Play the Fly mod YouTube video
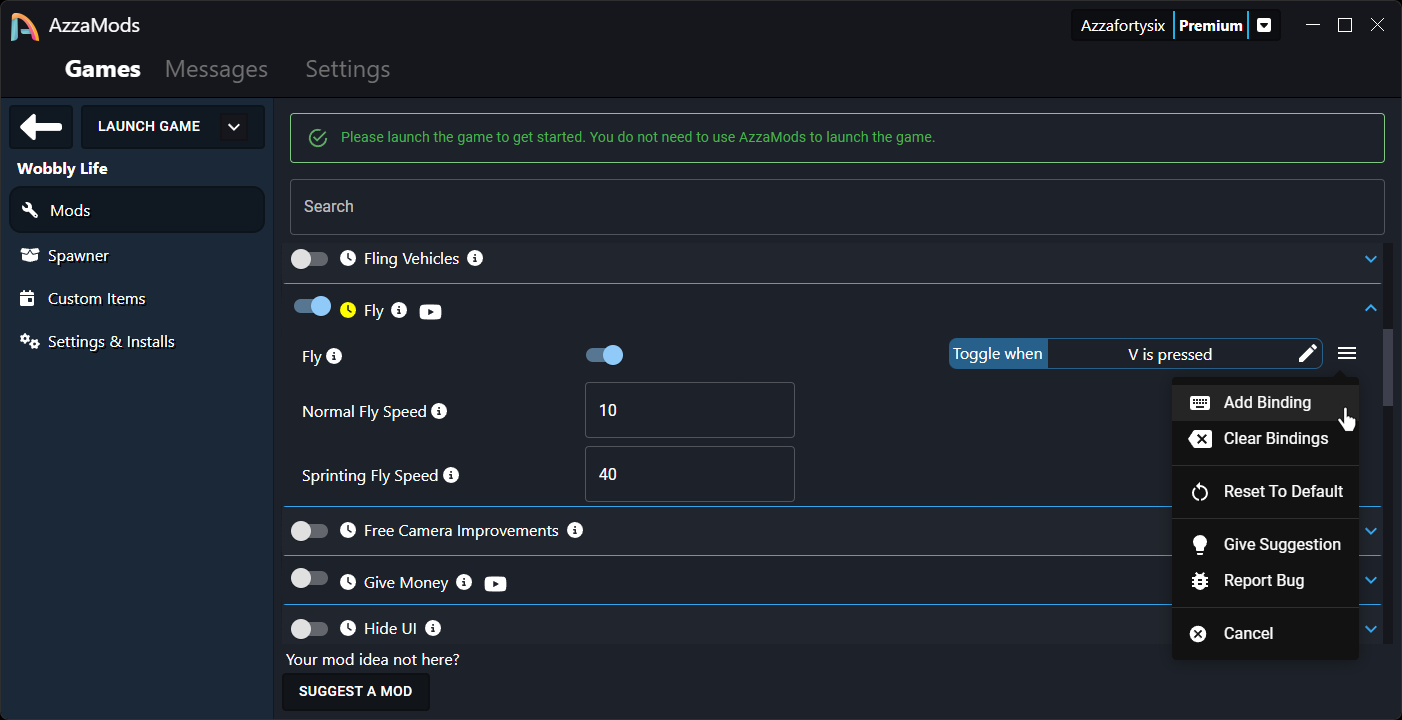This screenshot has height=720, width=1402. [x=430, y=312]
